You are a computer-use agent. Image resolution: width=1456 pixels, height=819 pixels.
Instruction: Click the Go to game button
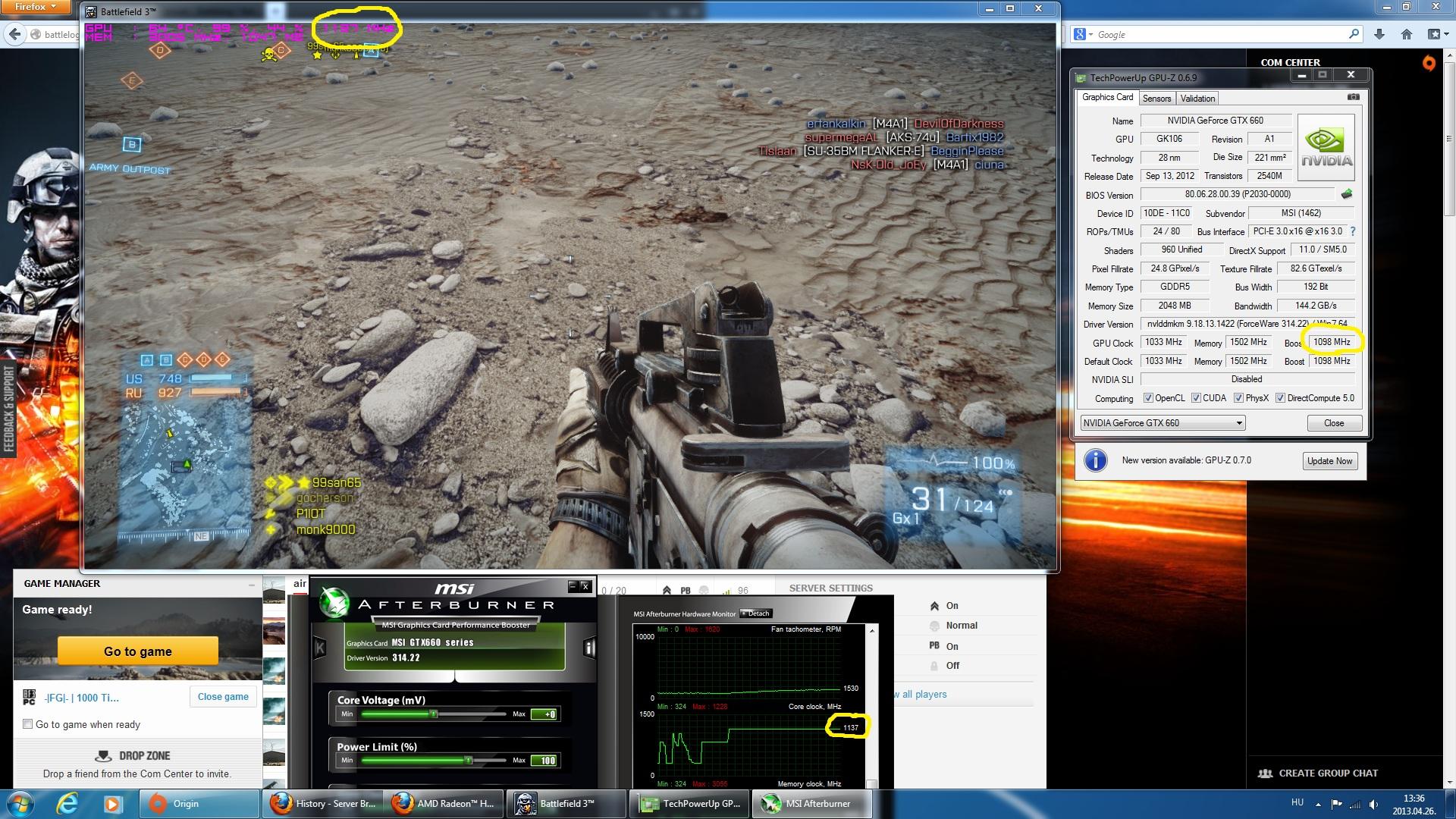(x=137, y=651)
